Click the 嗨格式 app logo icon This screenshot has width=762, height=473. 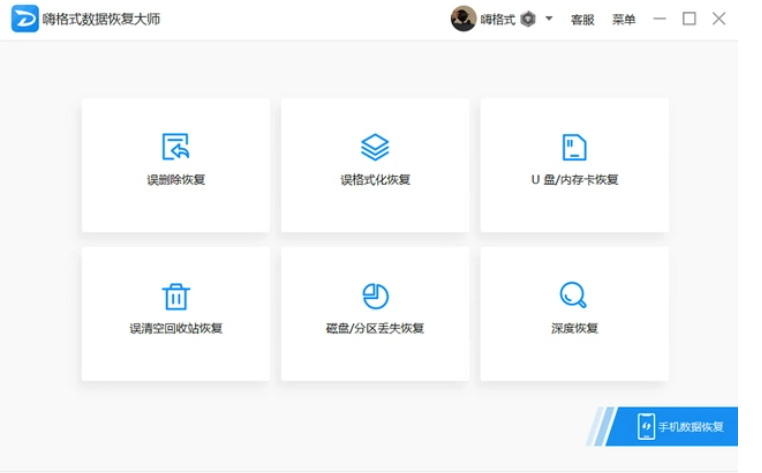pos(25,19)
